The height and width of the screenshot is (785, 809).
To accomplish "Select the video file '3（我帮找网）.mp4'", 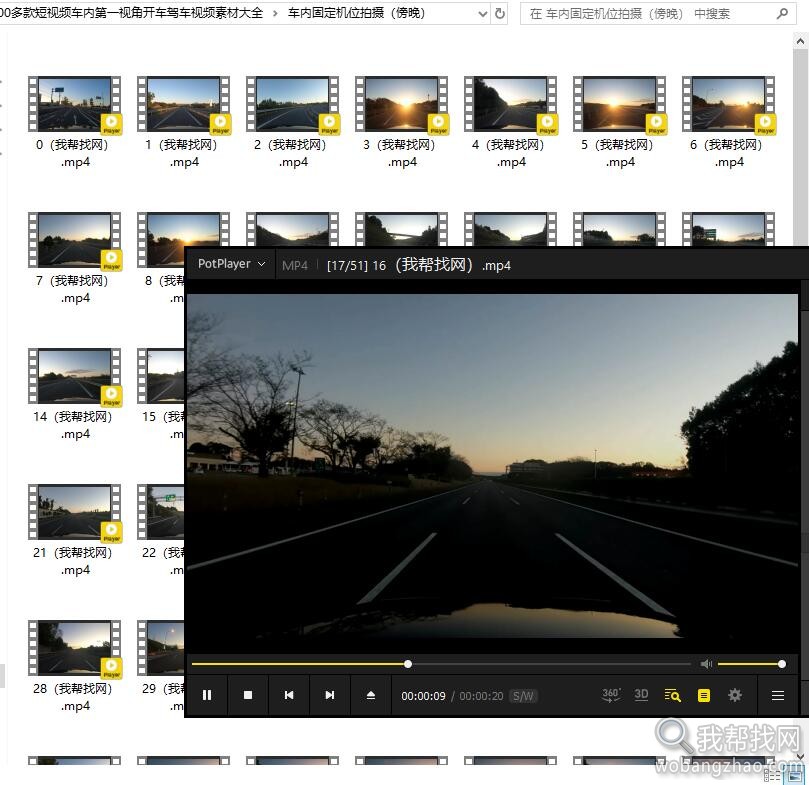I will (x=401, y=122).
